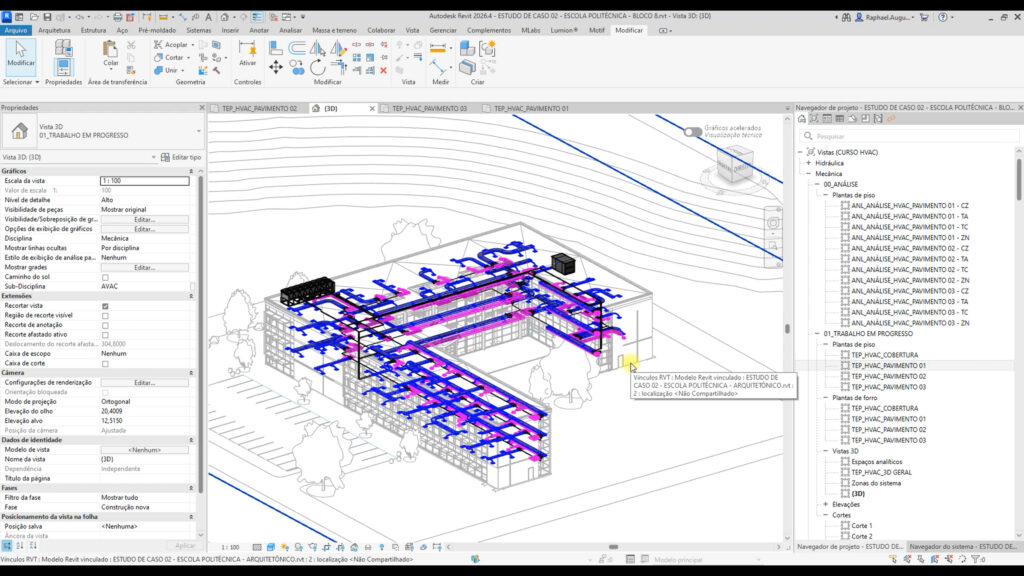
Task: Click Editar for Mostrar grades
Action: [144, 268]
